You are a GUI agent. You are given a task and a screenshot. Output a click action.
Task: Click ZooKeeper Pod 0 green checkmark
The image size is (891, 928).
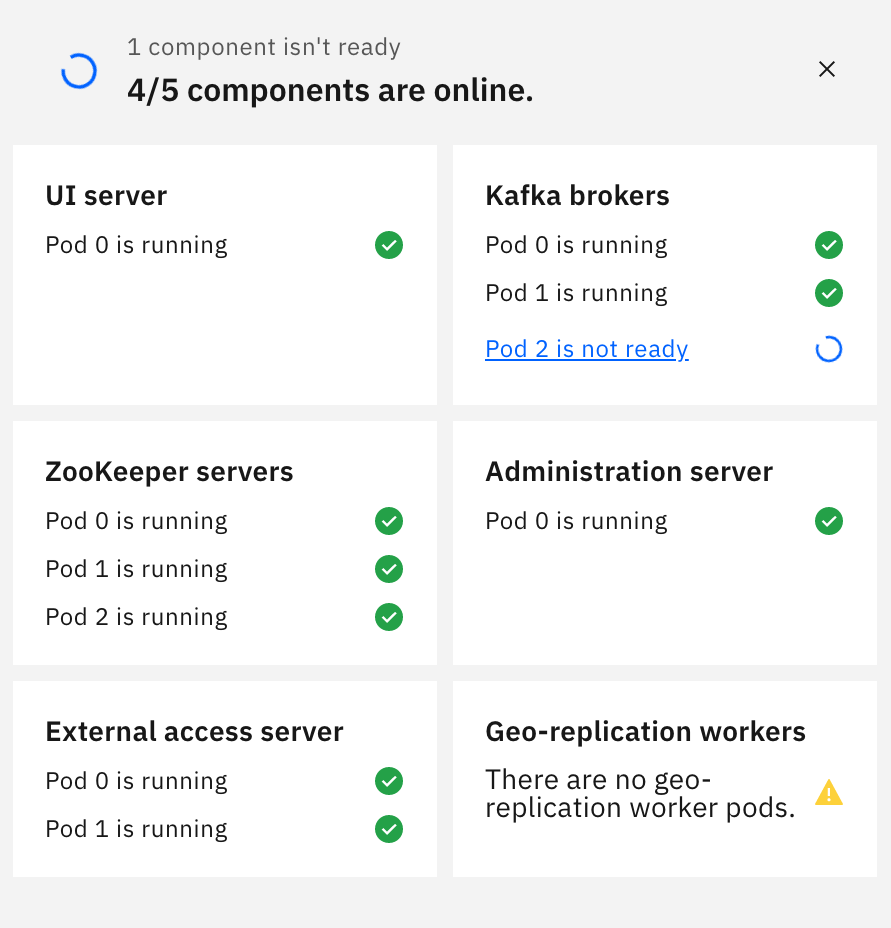point(389,521)
